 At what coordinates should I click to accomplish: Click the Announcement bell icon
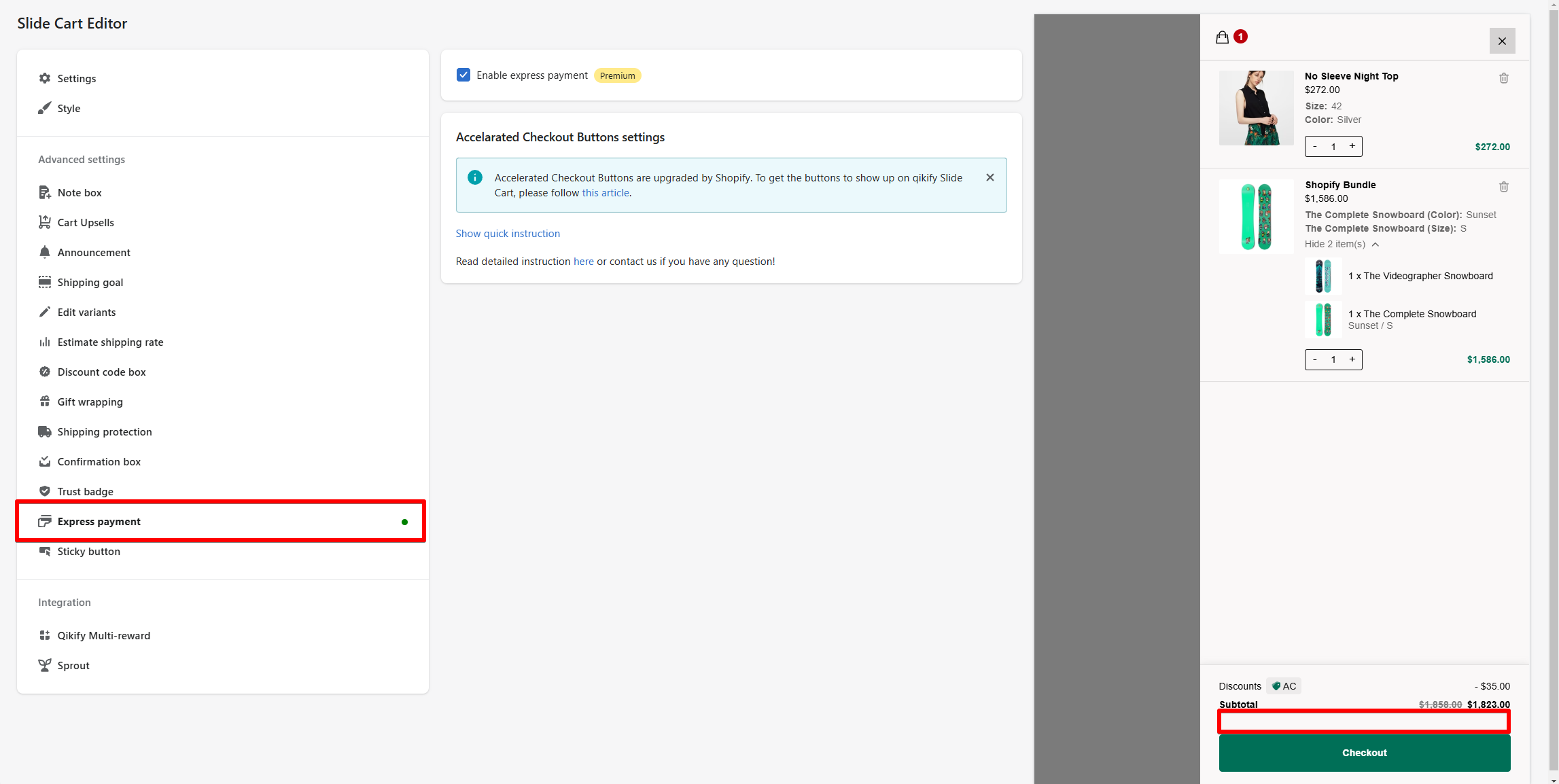pos(45,252)
